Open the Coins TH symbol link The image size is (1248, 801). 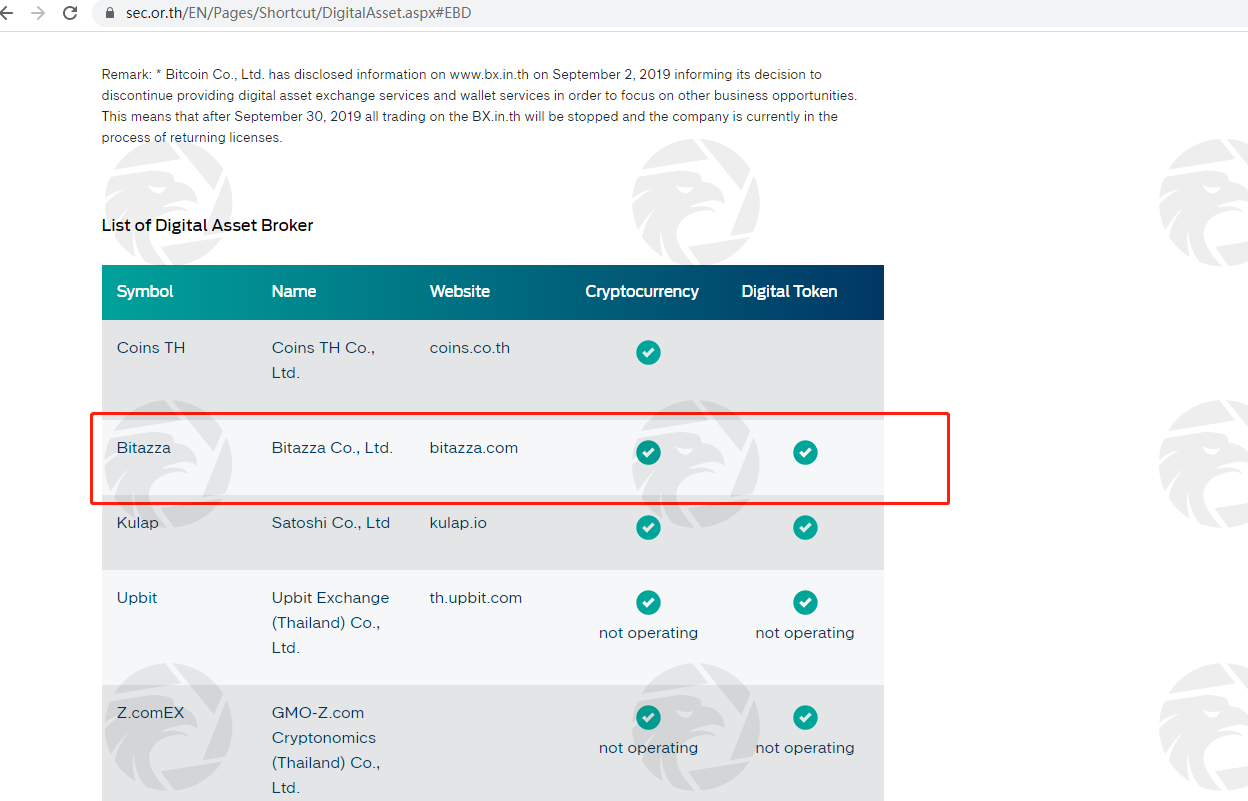(x=151, y=348)
